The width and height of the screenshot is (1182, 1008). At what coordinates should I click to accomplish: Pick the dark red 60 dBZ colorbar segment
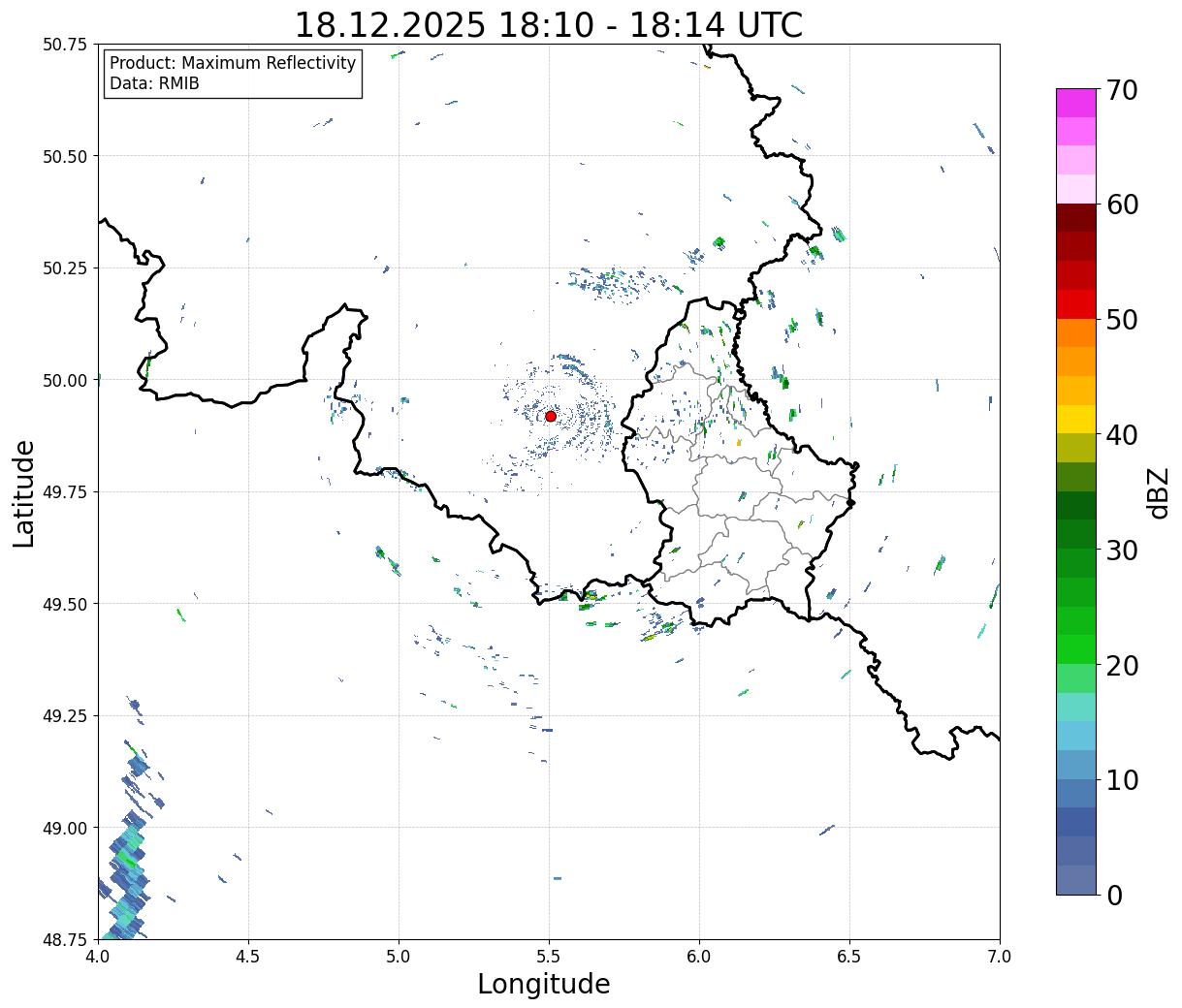(1076, 217)
